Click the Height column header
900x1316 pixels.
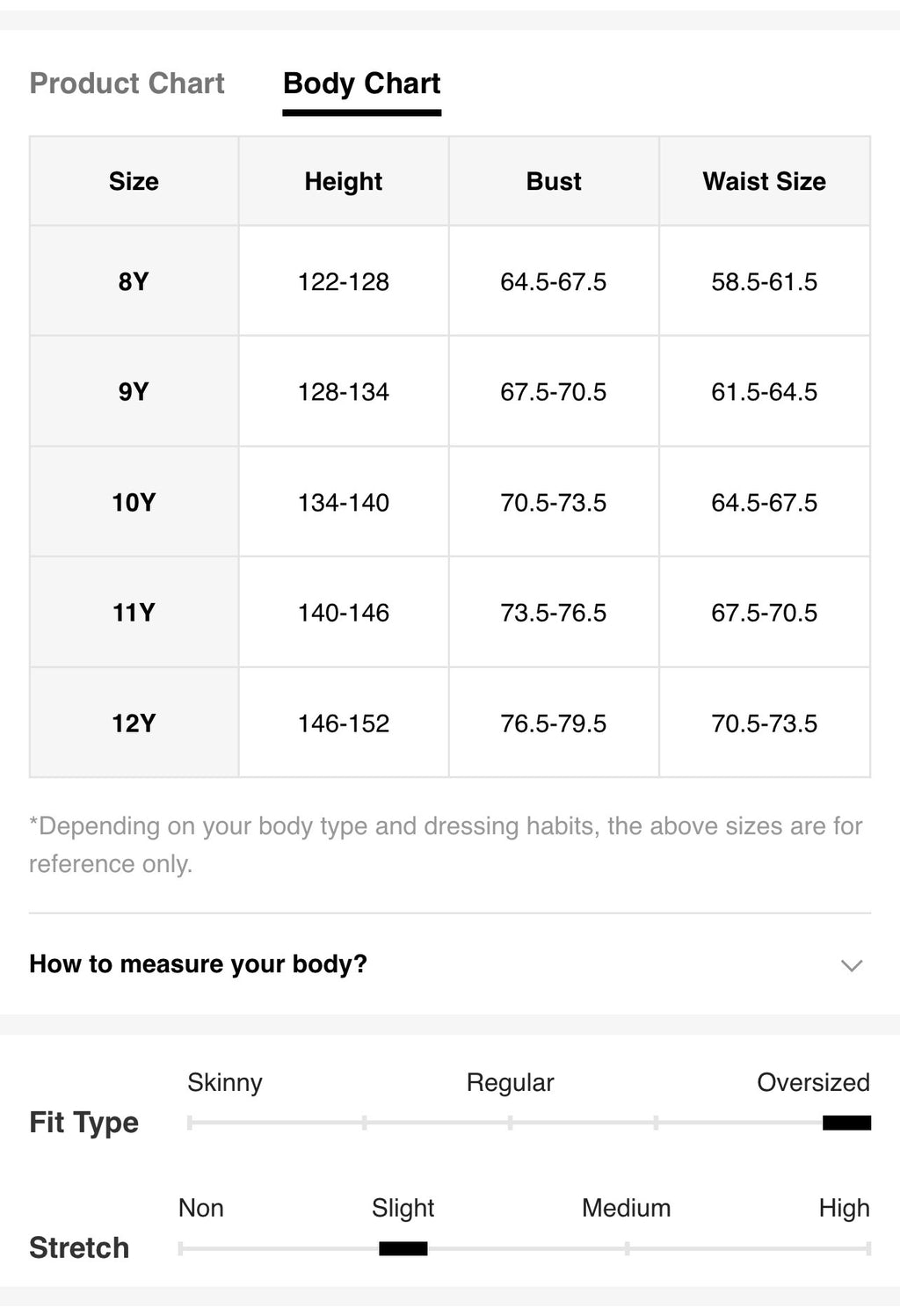(x=344, y=181)
